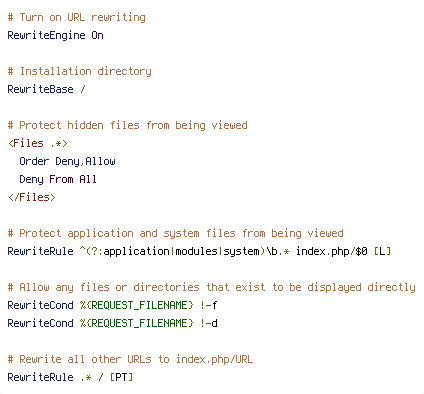Click the RewriteCond ending in '!-d'
Viewport: 424px width, 394px height.
pyautogui.click(x=112, y=323)
